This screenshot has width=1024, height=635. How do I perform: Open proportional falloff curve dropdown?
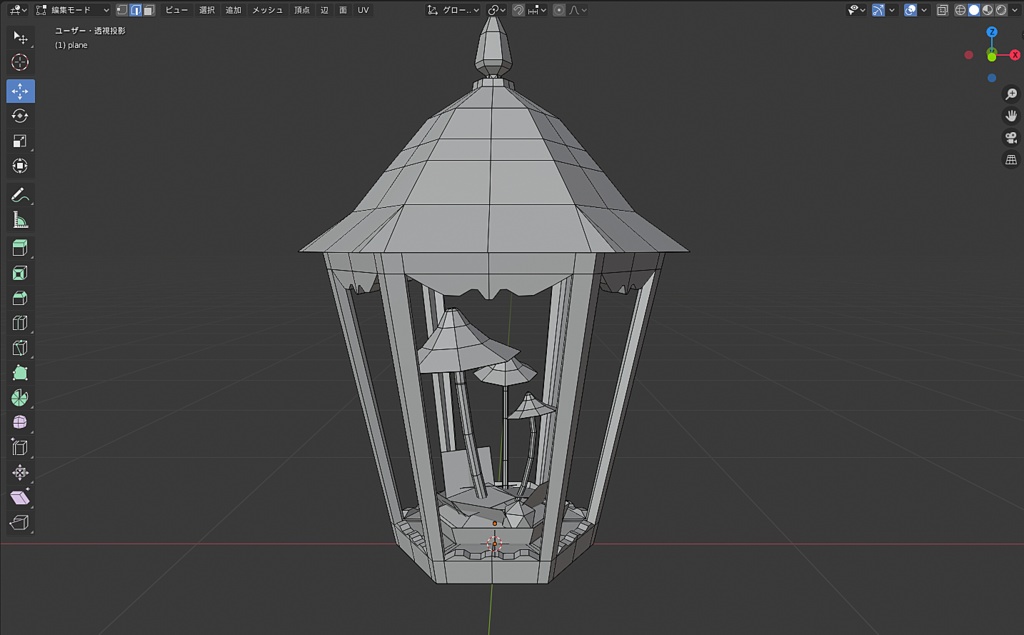578,10
